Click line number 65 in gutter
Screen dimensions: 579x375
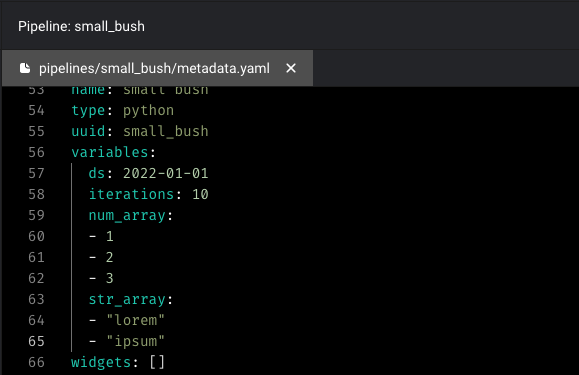pyautogui.click(x=36, y=341)
